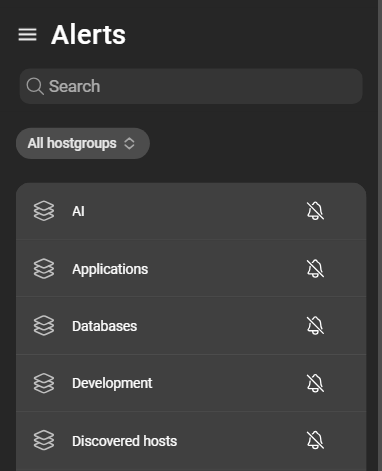The height and width of the screenshot is (471, 382).
Task: Open the All hostgroups dropdown
Action: [x=83, y=143]
